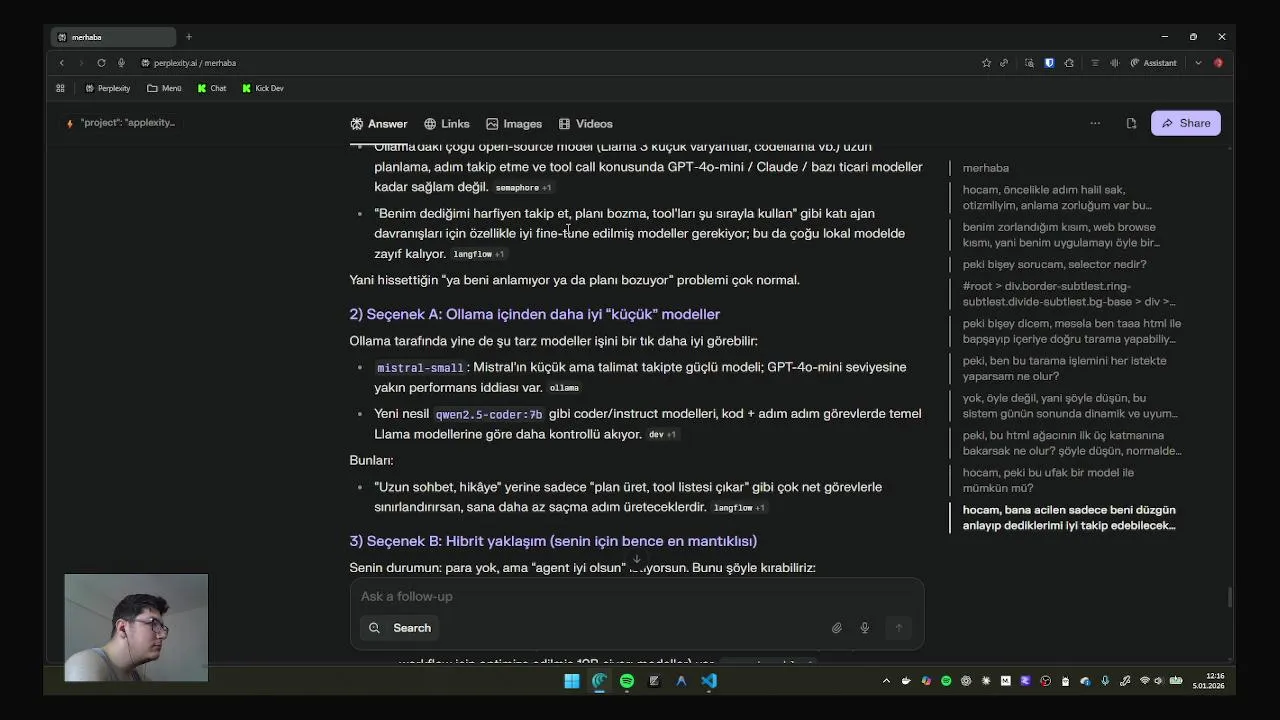This screenshot has height=720, width=1280.
Task: Switch to the Videos tab
Action: tap(585, 124)
